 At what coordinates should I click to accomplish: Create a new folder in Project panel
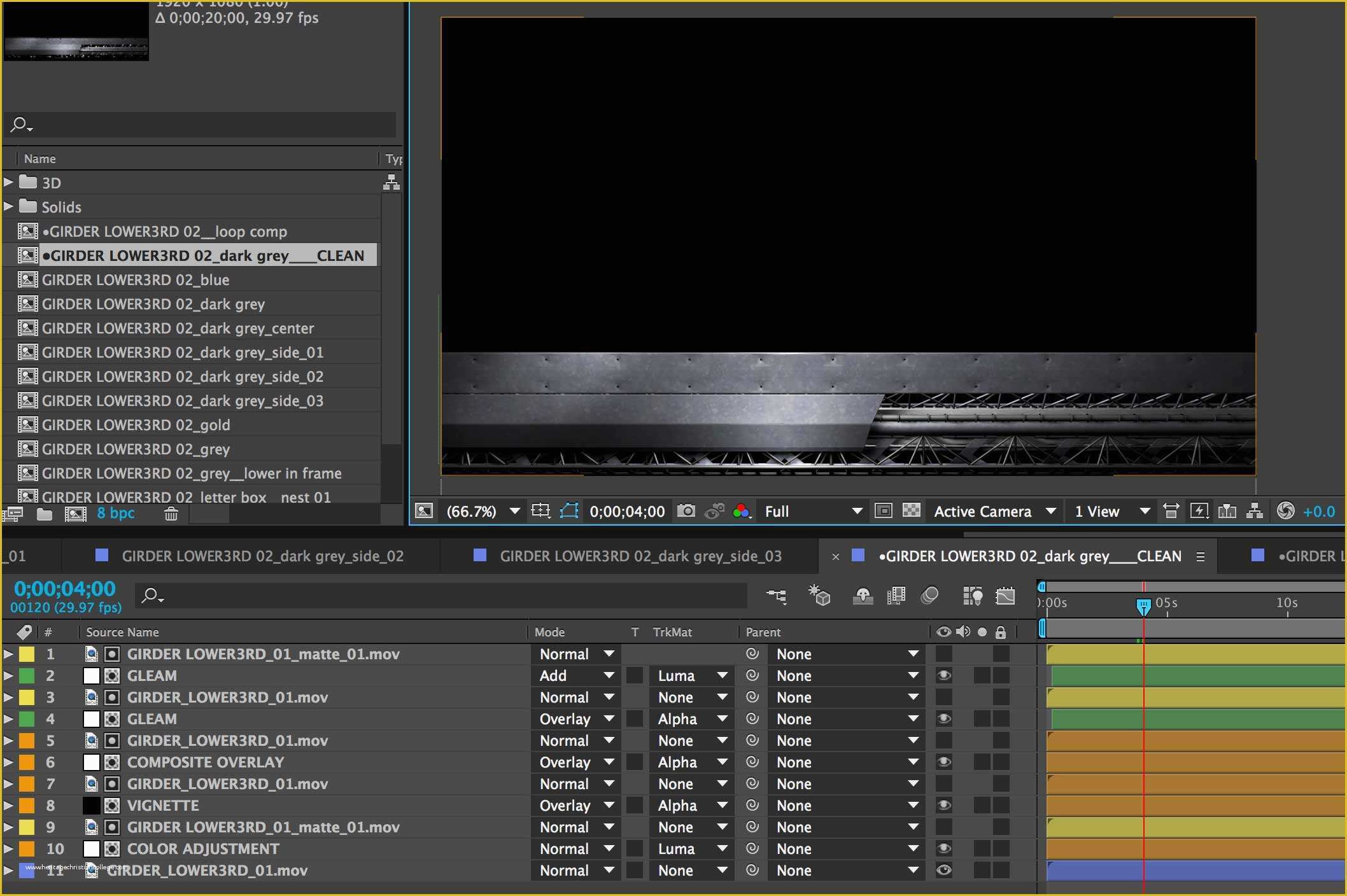pyautogui.click(x=45, y=514)
